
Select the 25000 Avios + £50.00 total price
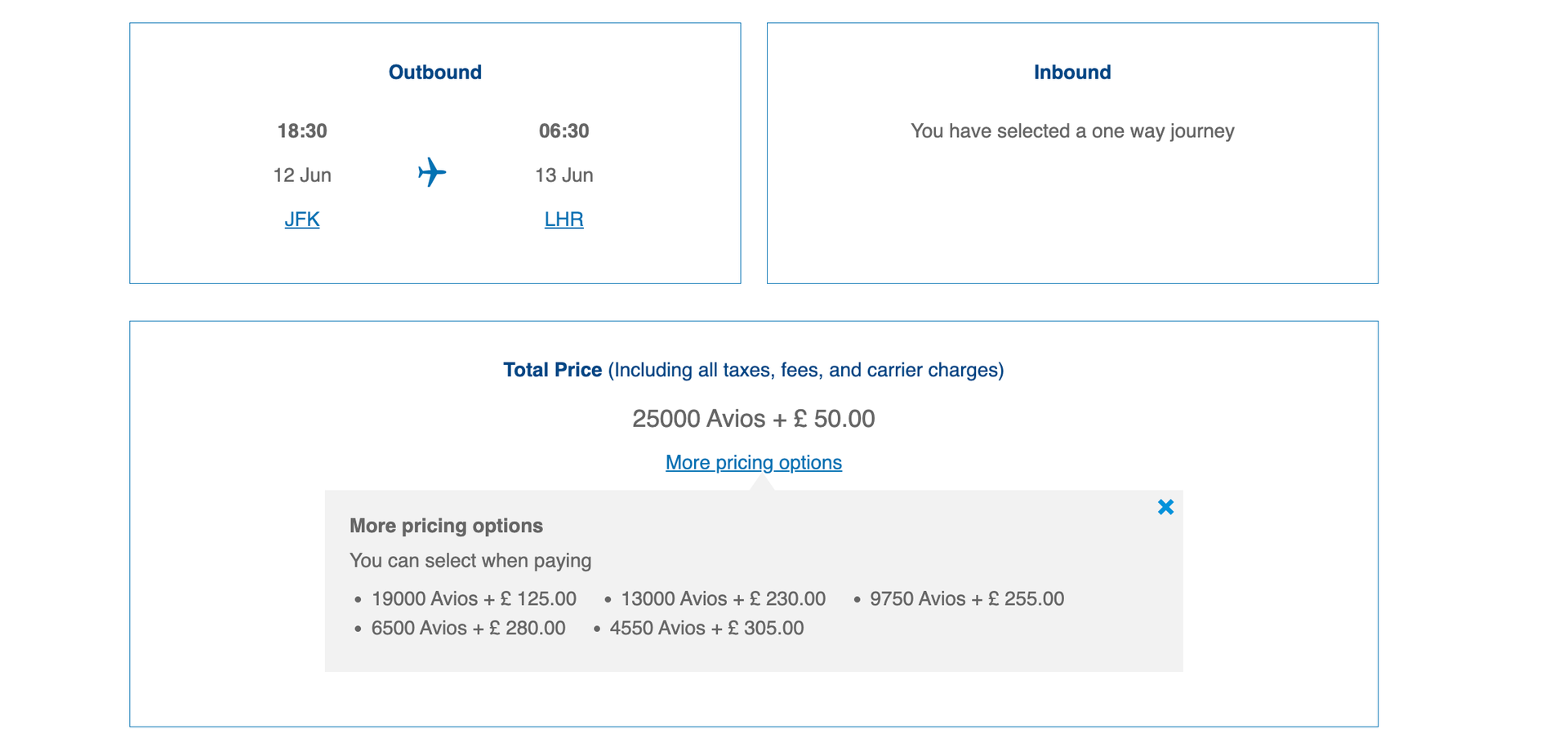coord(754,418)
